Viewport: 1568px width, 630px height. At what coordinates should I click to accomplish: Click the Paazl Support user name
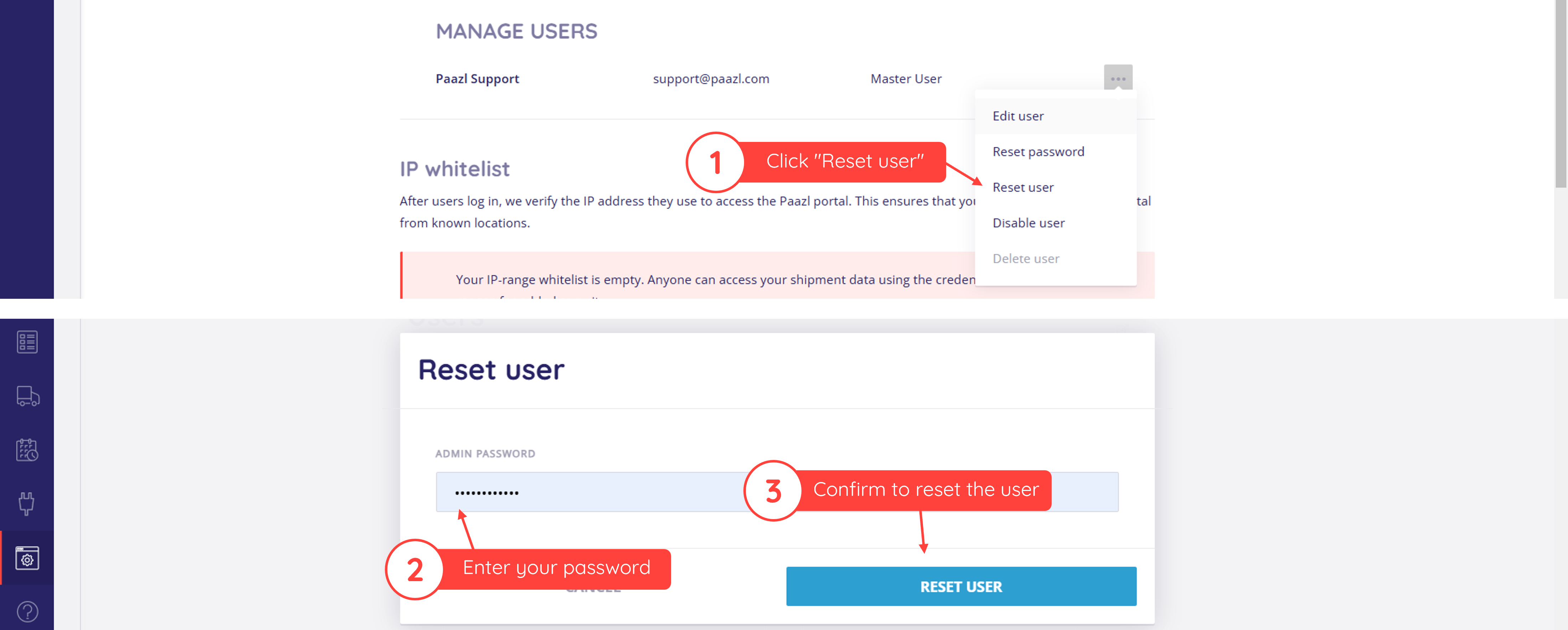[476, 78]
